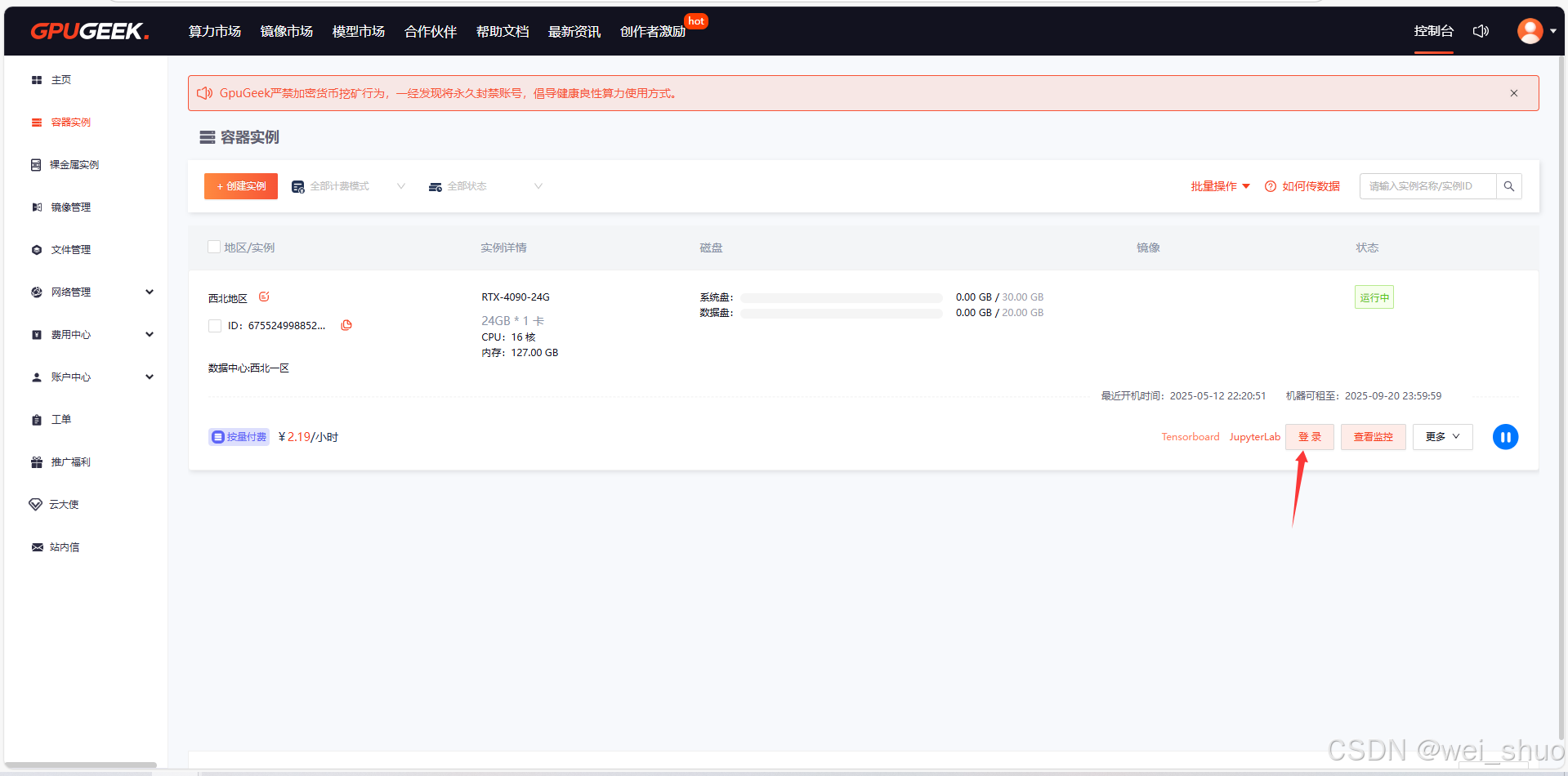Viewport: 1568px width, 776px height.
Task: Click the 磁盘 column header
Action: 711,248
